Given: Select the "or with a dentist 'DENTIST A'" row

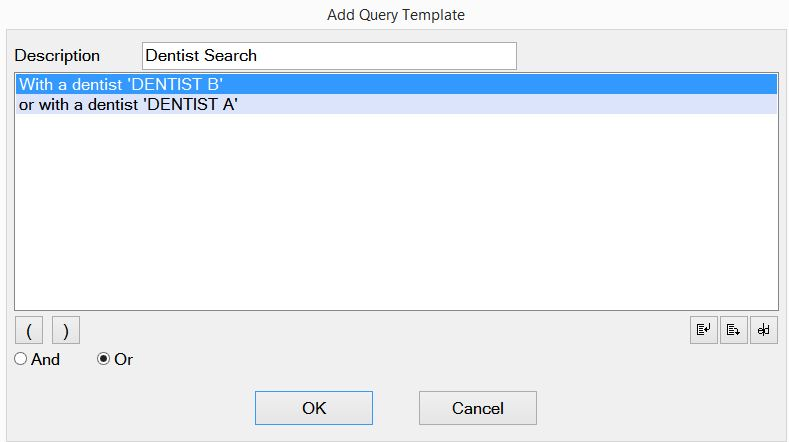Looking at the screenshot, I should click(x=396, y=104).
